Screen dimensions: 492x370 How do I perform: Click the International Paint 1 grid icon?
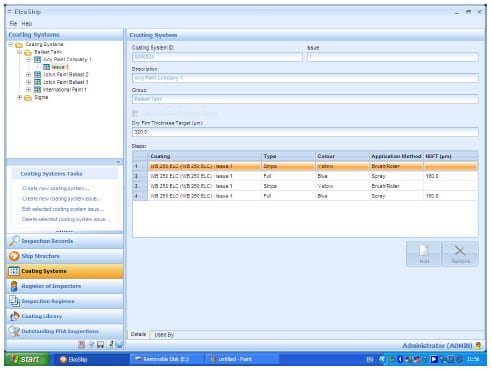click(x=38, y=89)
